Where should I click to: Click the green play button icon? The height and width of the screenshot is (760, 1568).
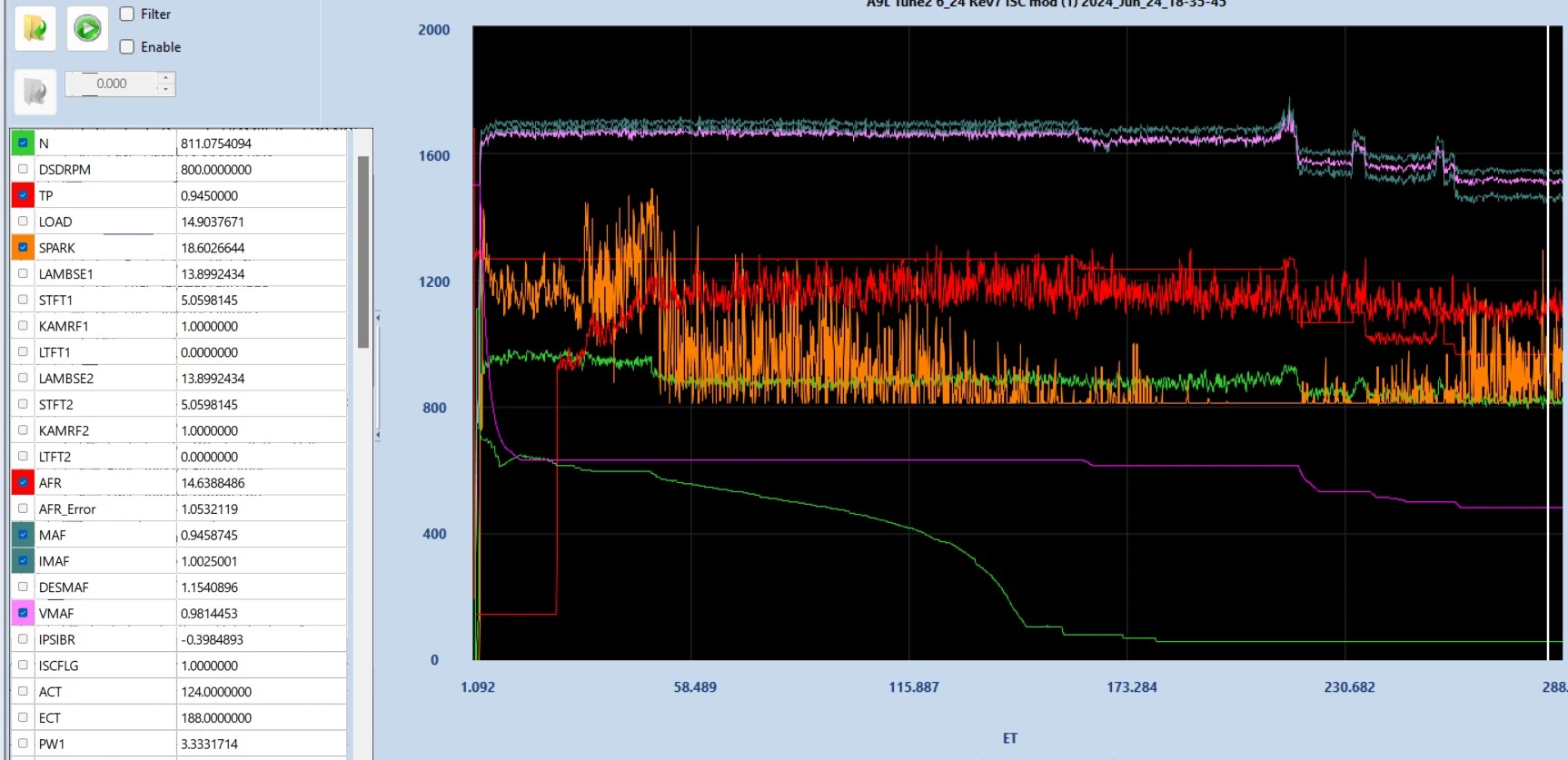pos(87,28)
